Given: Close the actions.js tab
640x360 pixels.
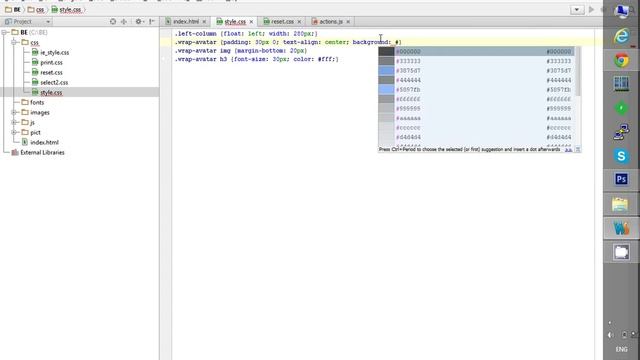Looking at the screenshot, I should [x=348, y=22].
